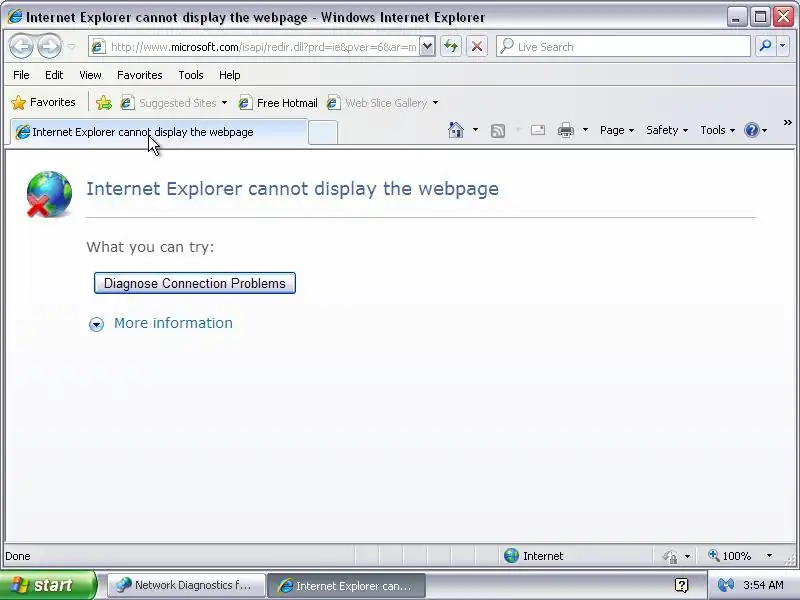
Task: Click Suggested Sites link
Action: [177, 103]
